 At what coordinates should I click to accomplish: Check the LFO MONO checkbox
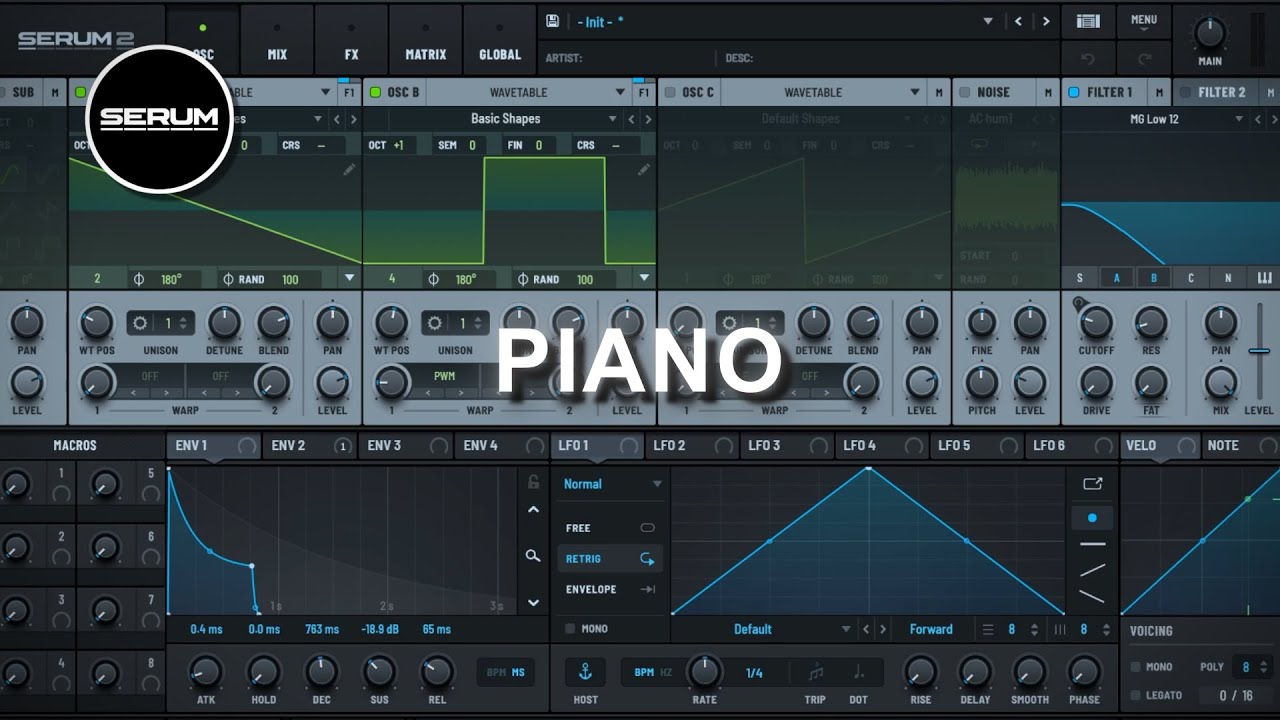570,629
